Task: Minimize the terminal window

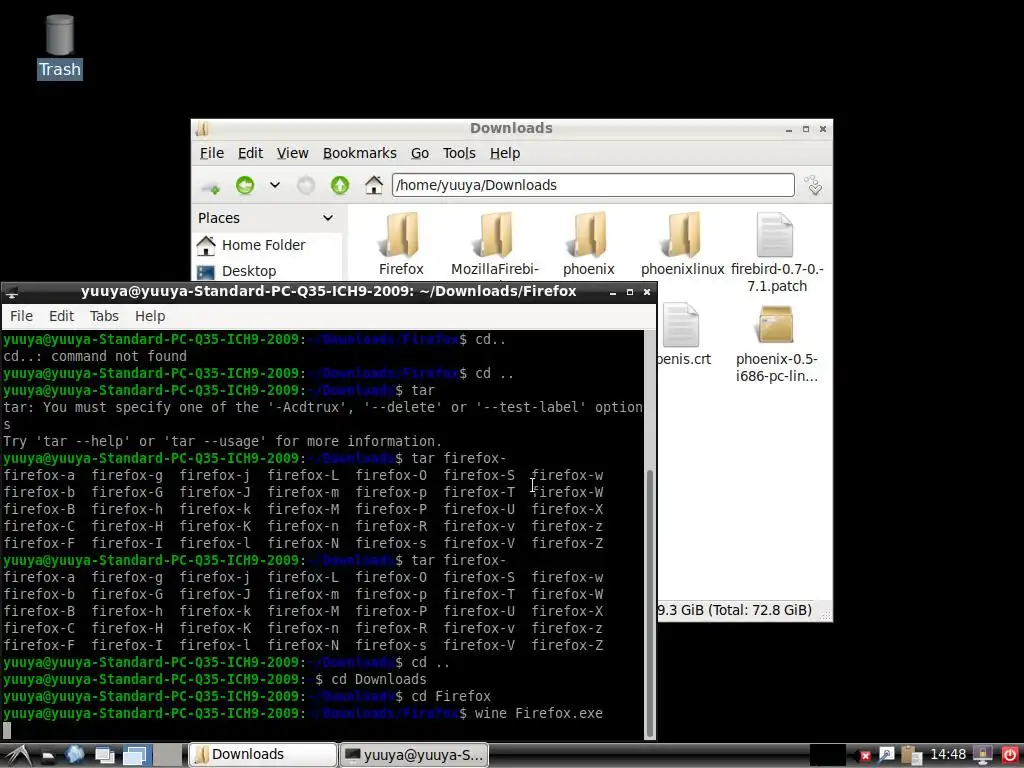Action: pos(613,292)
